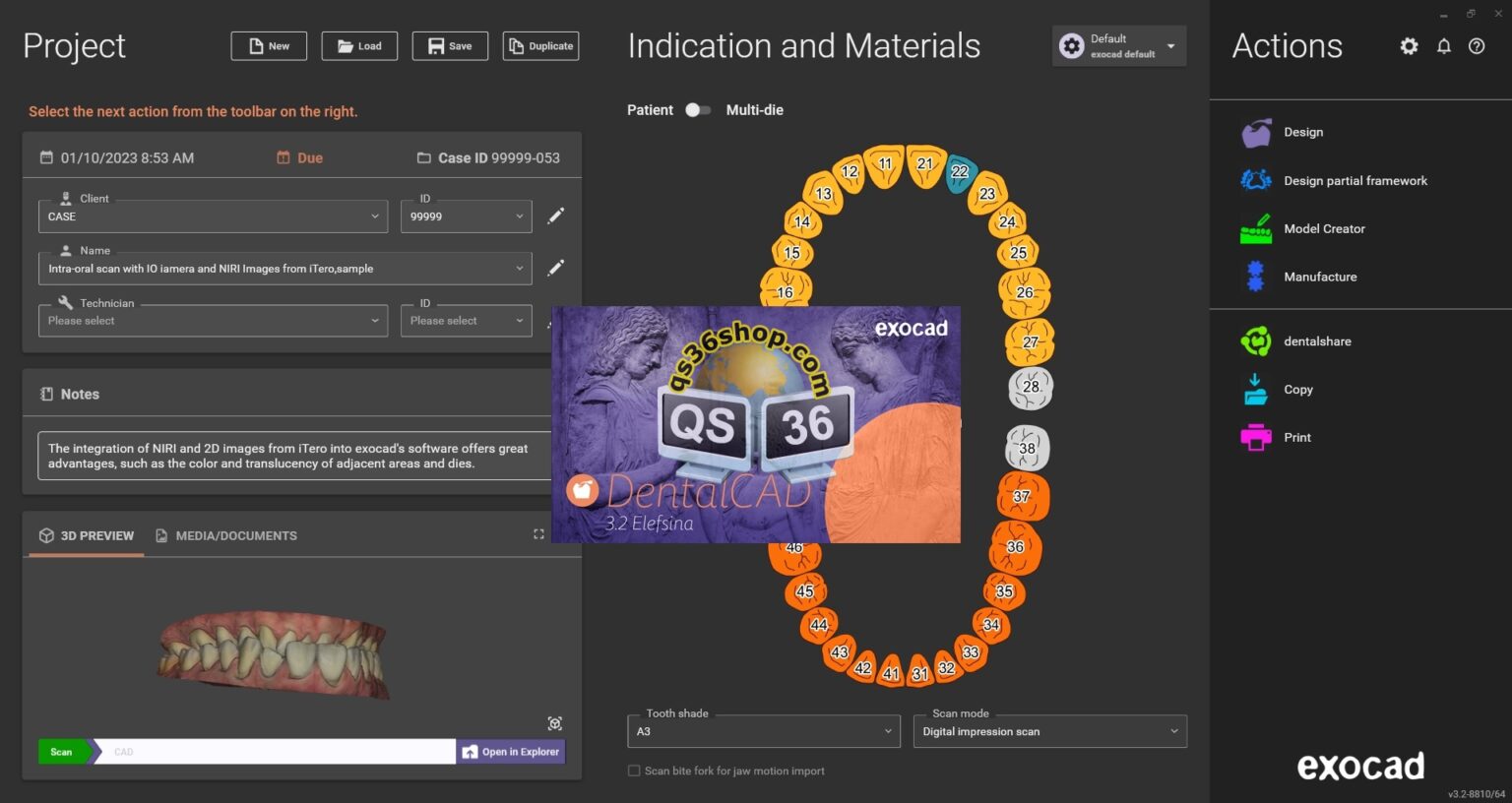Open dentalshare
The width and height of the screenshot is (1512, 803).
point(1317,341)
